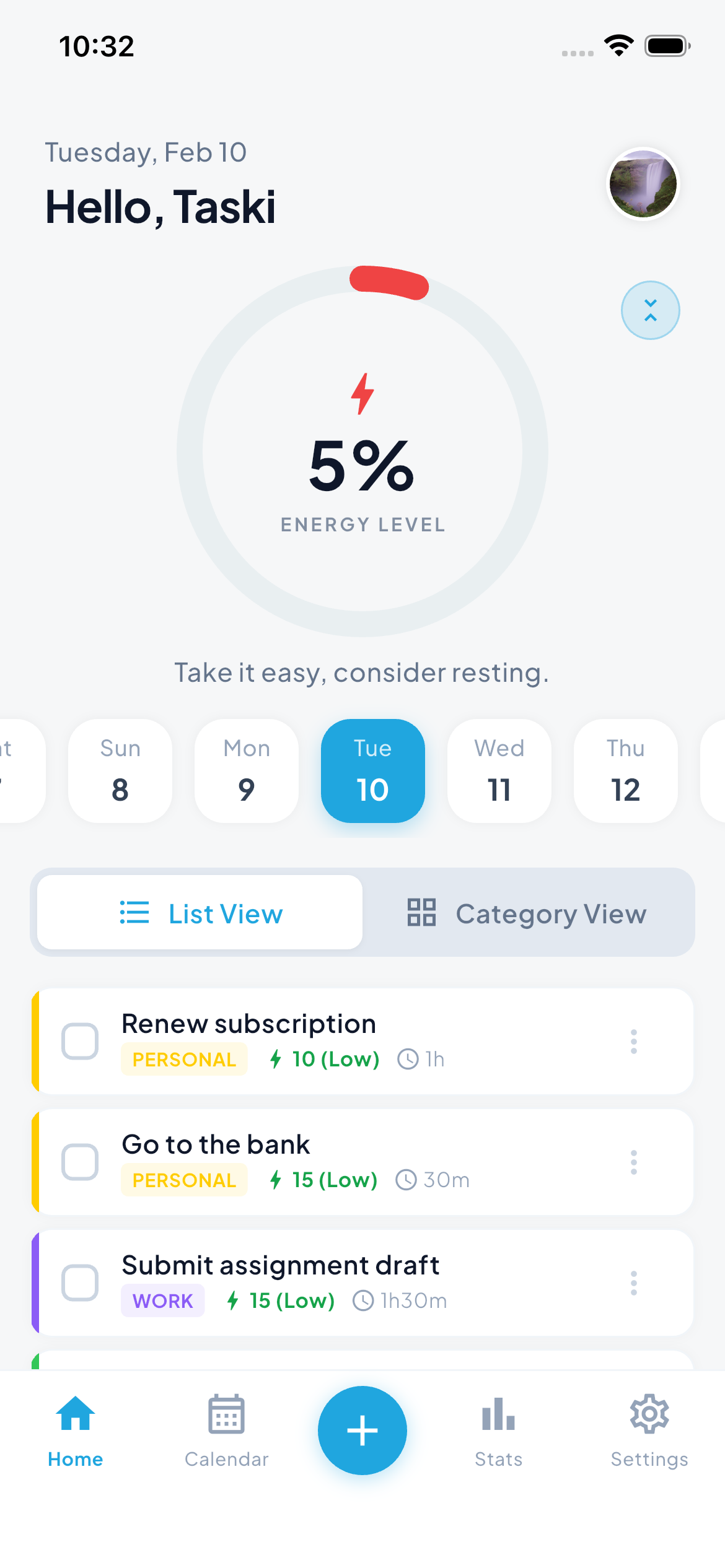725x1568 pixels.
Task: Open the Calendar tab icon
Action: tap(226, 1414)
